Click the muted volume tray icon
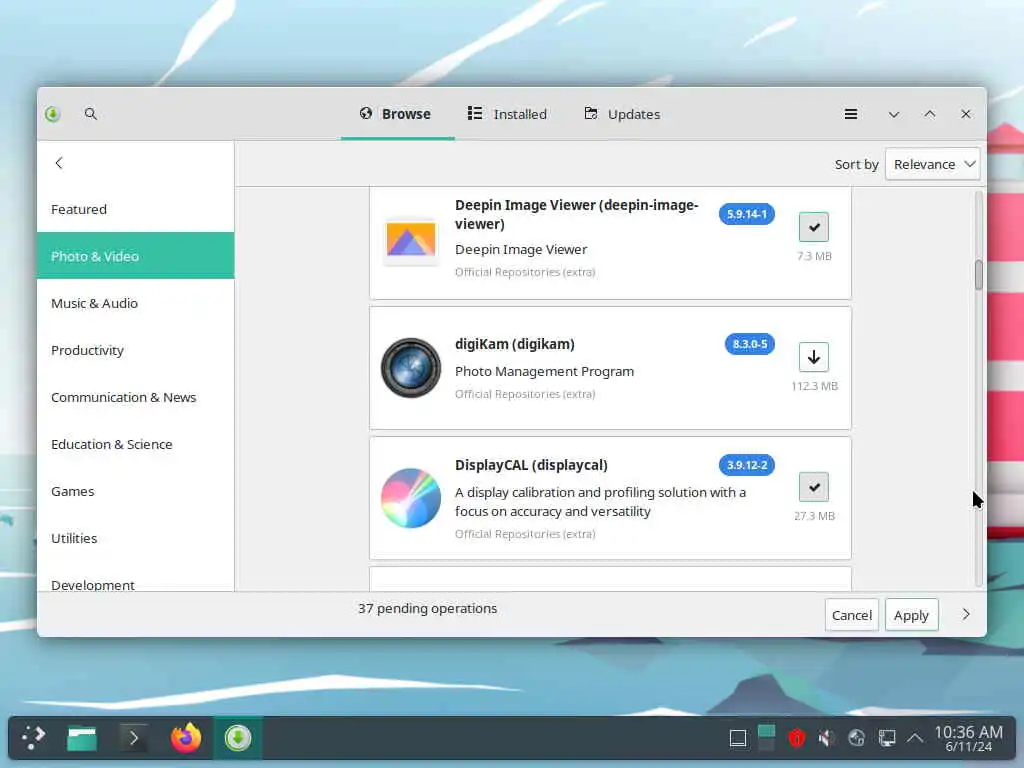The height and width of the screenshot is (768, 1024). click(826, 739)
